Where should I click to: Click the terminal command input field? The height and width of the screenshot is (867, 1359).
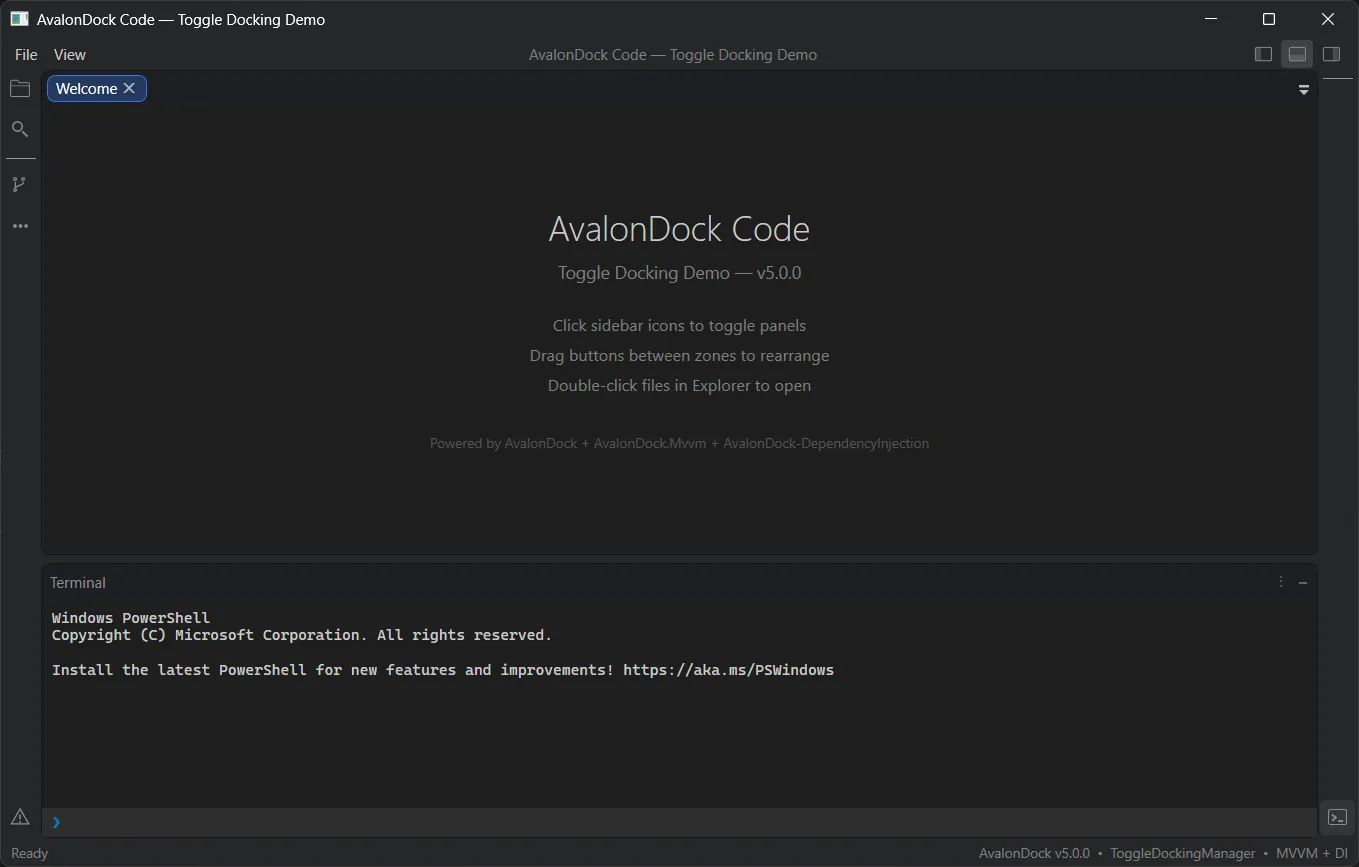(x=679, y=822)
